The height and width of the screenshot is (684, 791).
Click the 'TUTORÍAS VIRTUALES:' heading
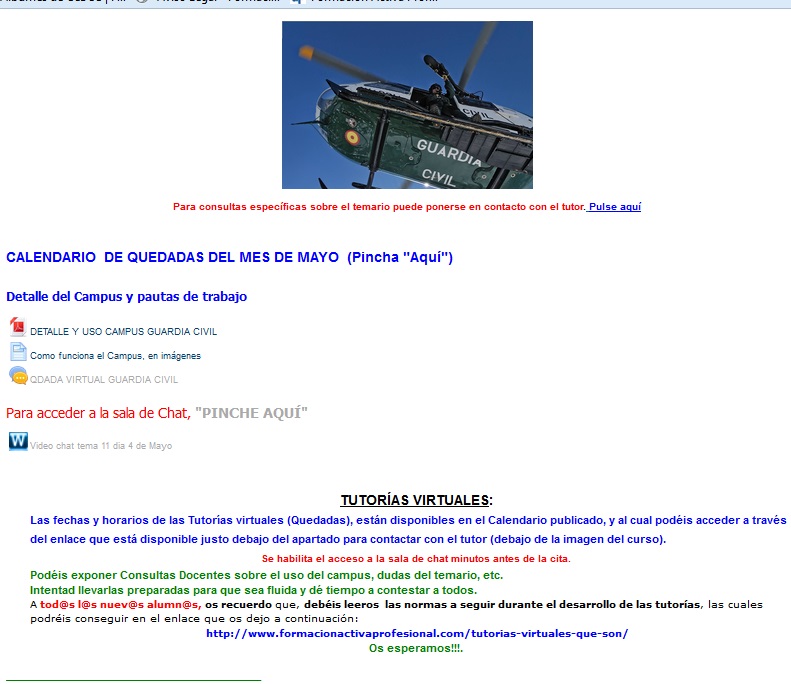(x=416, y=500)
